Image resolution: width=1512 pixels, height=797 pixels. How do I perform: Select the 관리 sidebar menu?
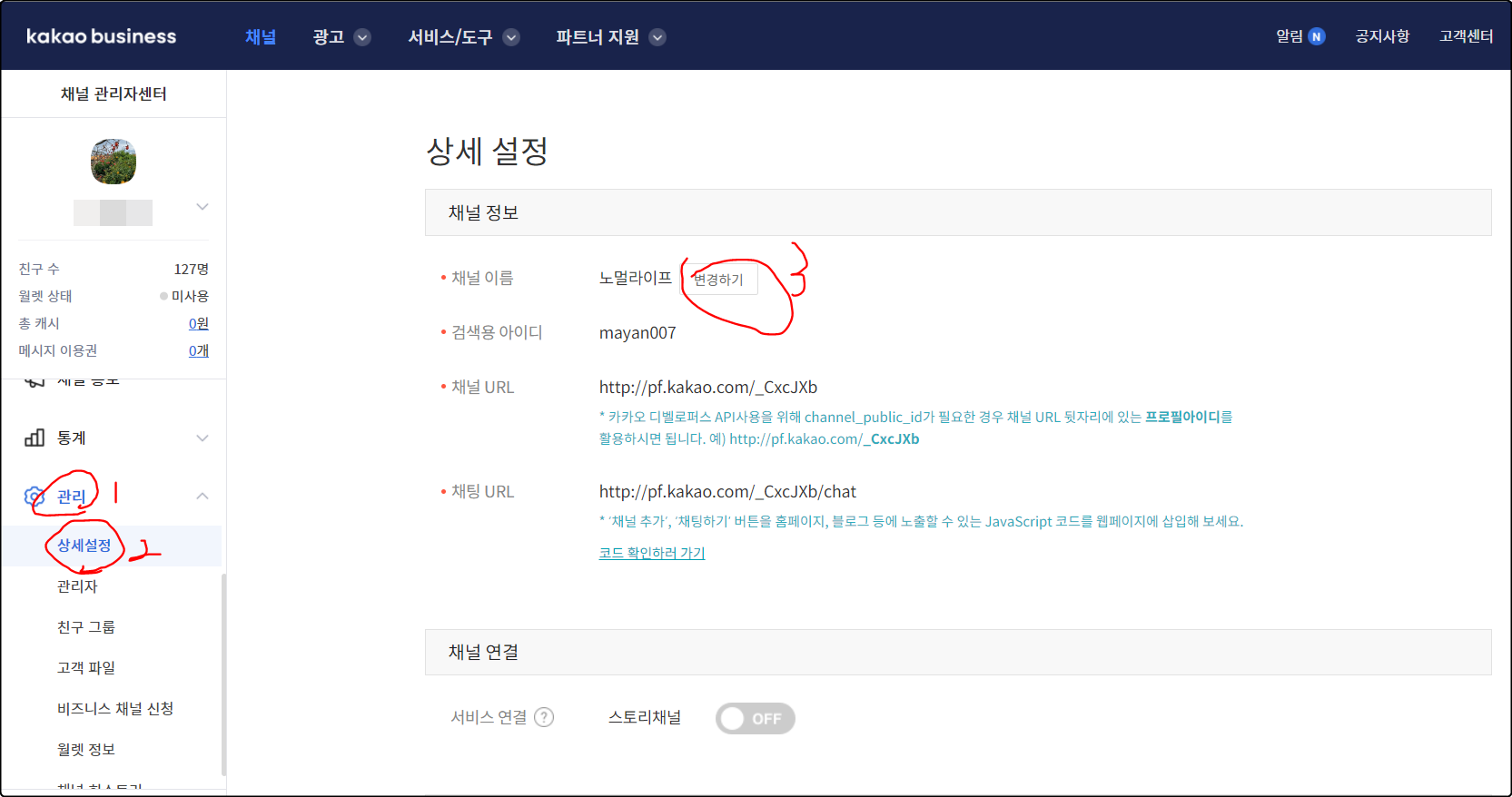(72, 496)
